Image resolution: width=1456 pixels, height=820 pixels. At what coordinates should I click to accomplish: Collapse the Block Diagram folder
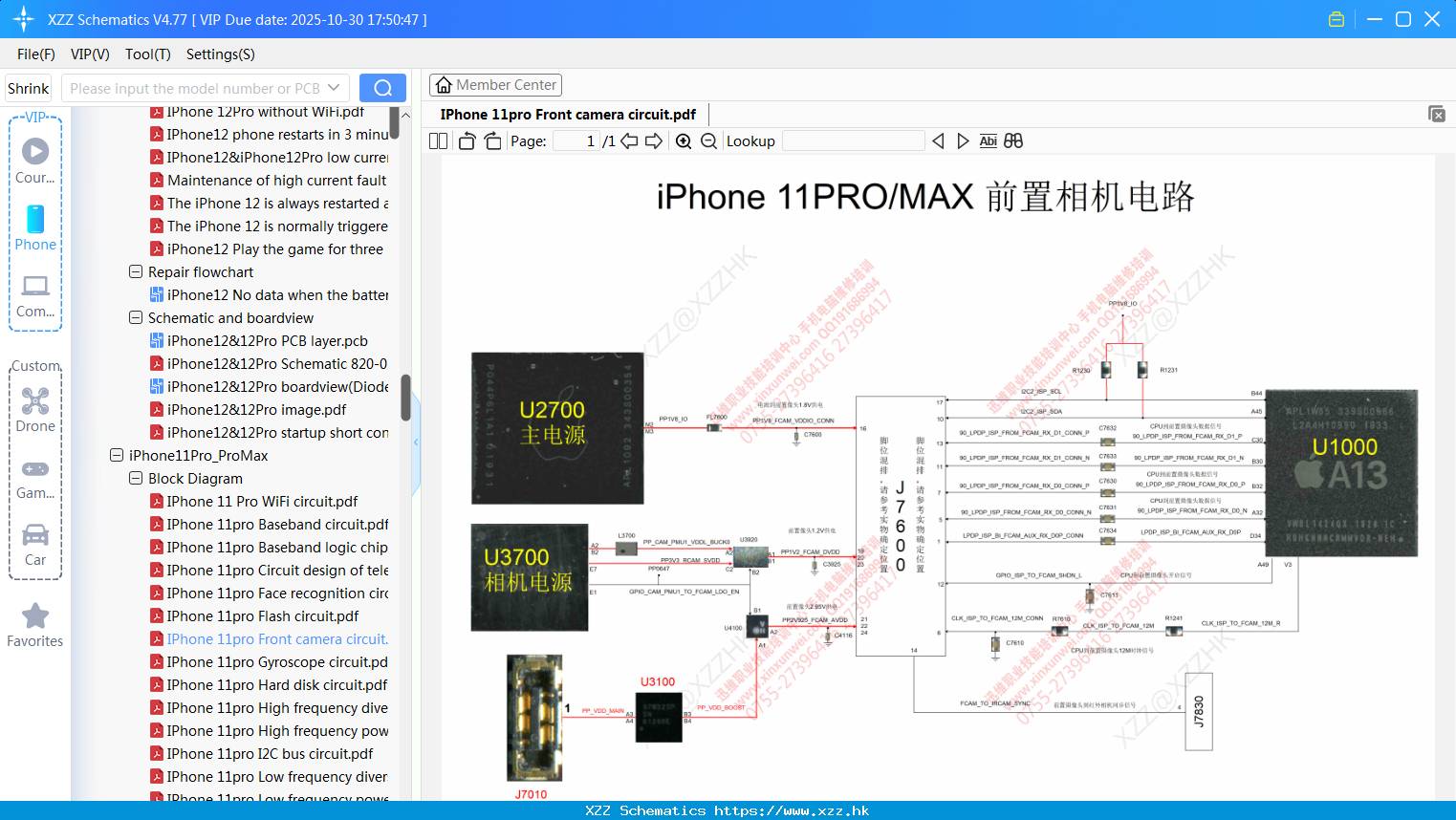coord(136,478)
